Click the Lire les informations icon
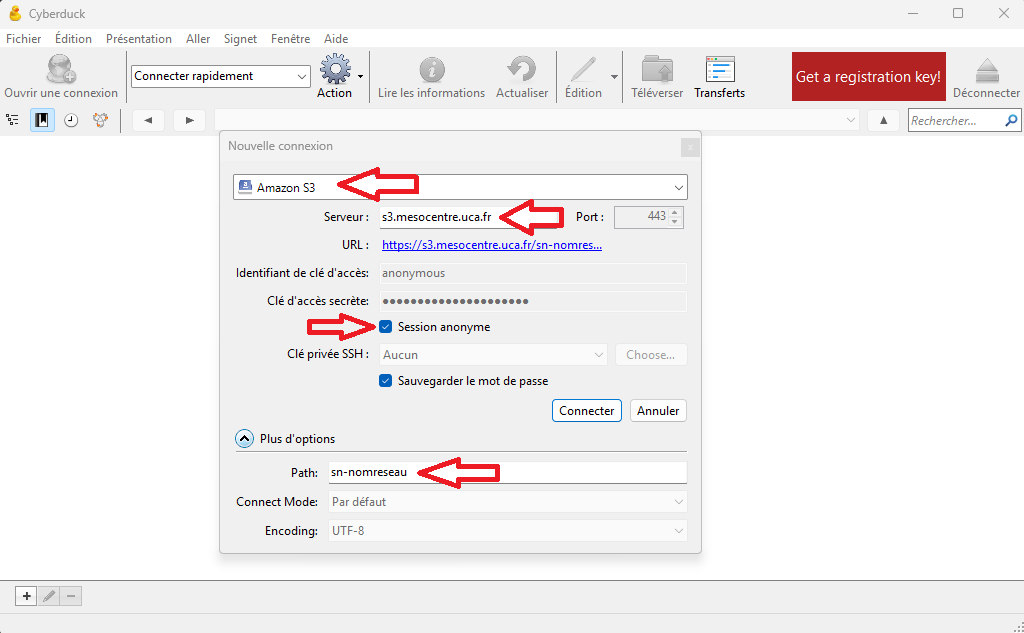Image resolution: width=1024 pixels, height=633 pixels. click(432, 69)
